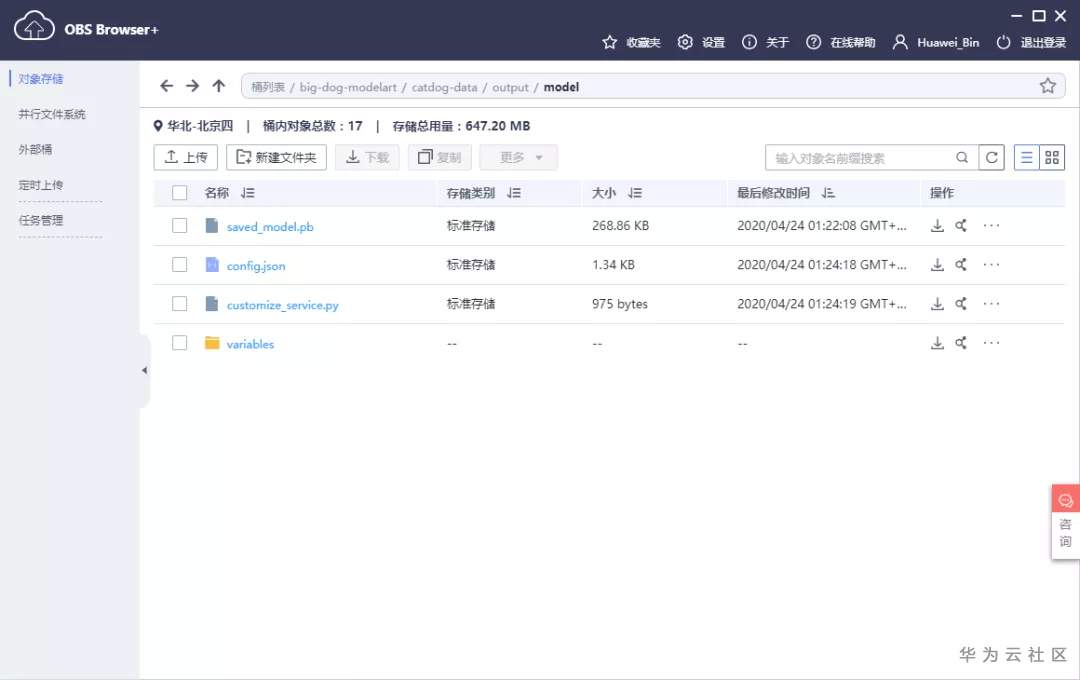This screenshot has width=1080, height=680.
Task: Switch to list view
Action: (1026, 158)
